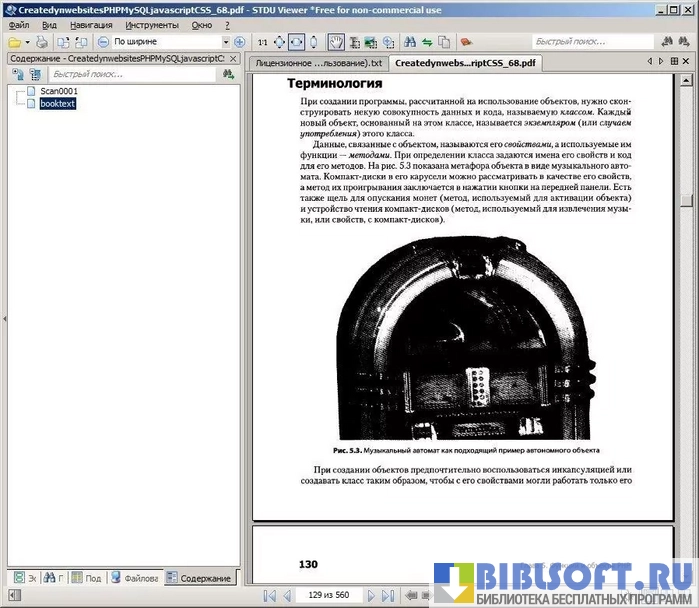Open the Инструменты menu
699x608 pixels.
pyautogui.click(x=152, y=24)
